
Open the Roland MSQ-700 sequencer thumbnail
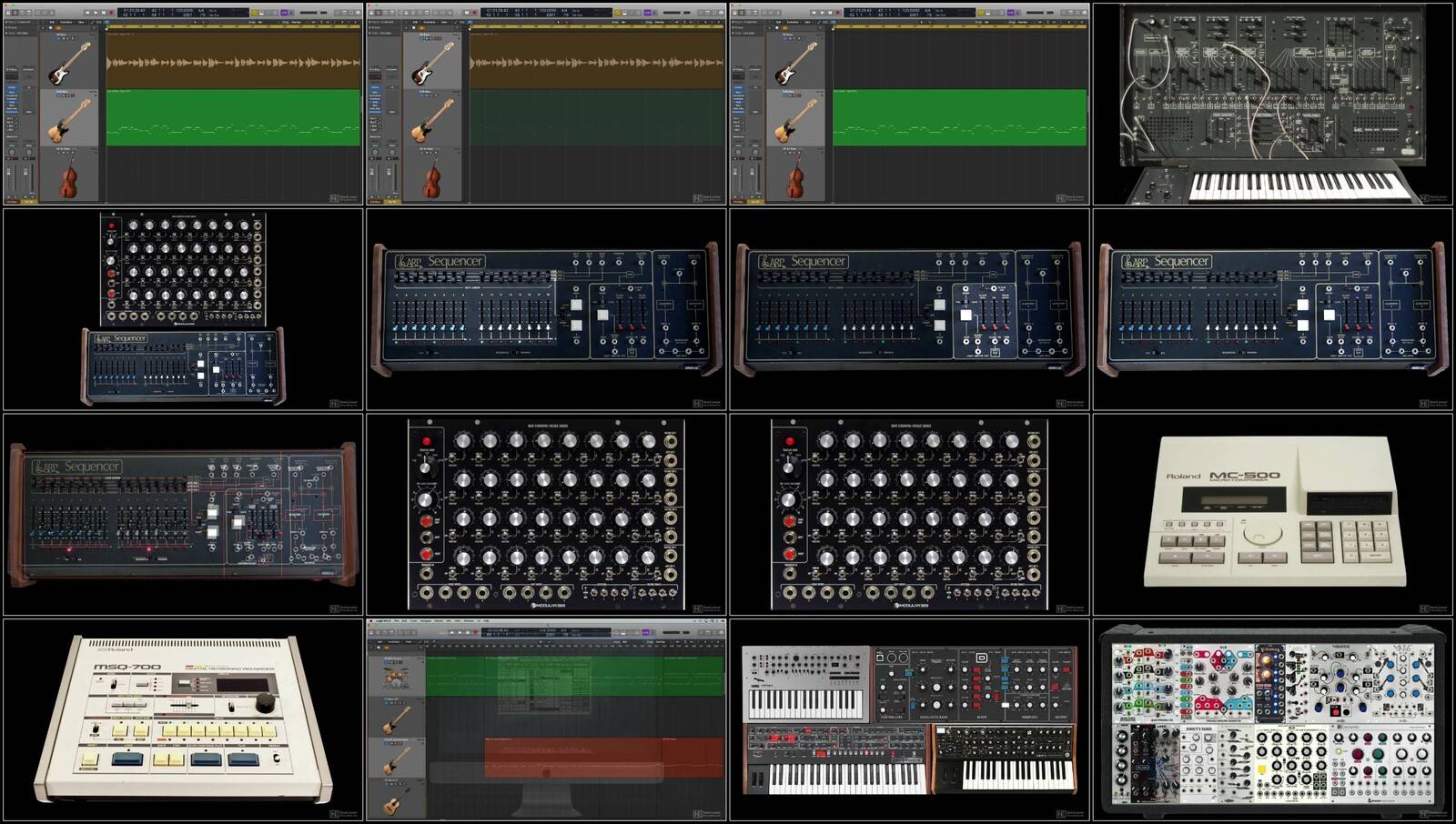click(x=182, y=720)
